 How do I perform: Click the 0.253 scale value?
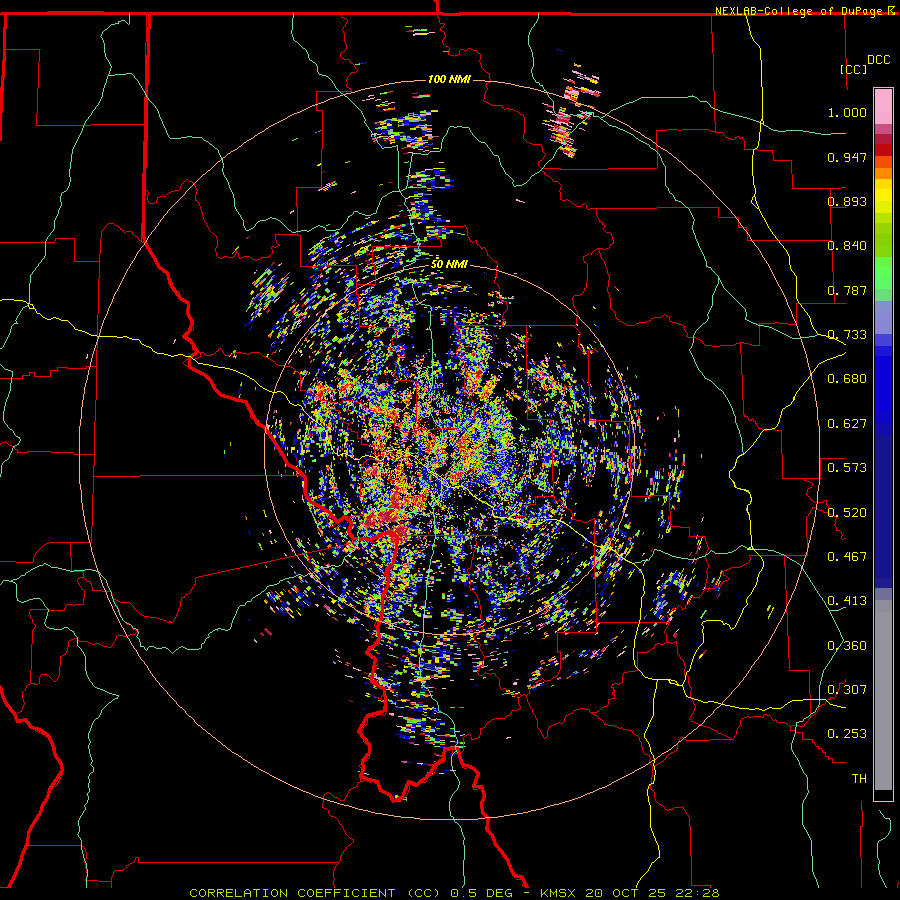(x=847, y=734)
